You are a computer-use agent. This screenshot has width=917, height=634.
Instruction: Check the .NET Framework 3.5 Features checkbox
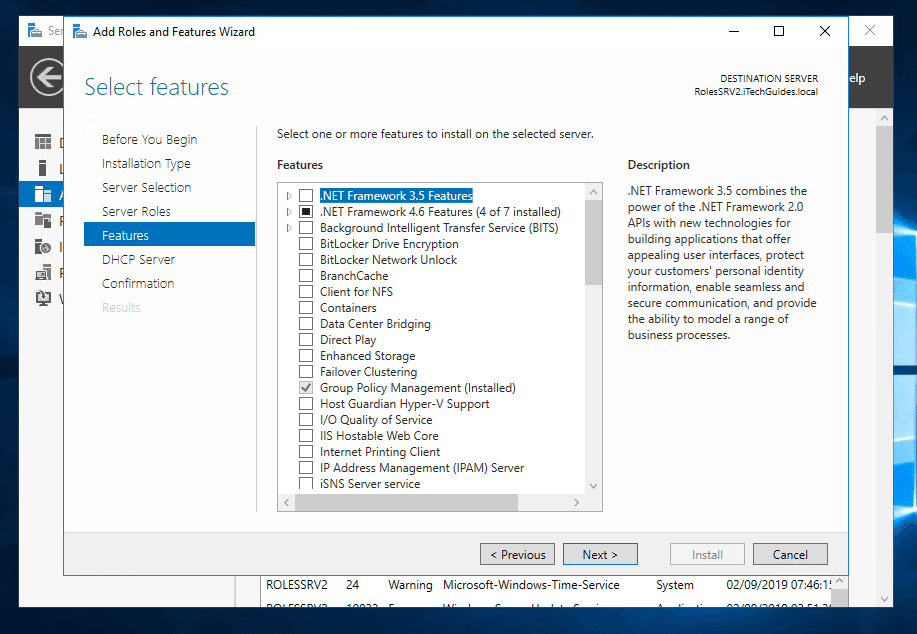click(x=306, y=195)
